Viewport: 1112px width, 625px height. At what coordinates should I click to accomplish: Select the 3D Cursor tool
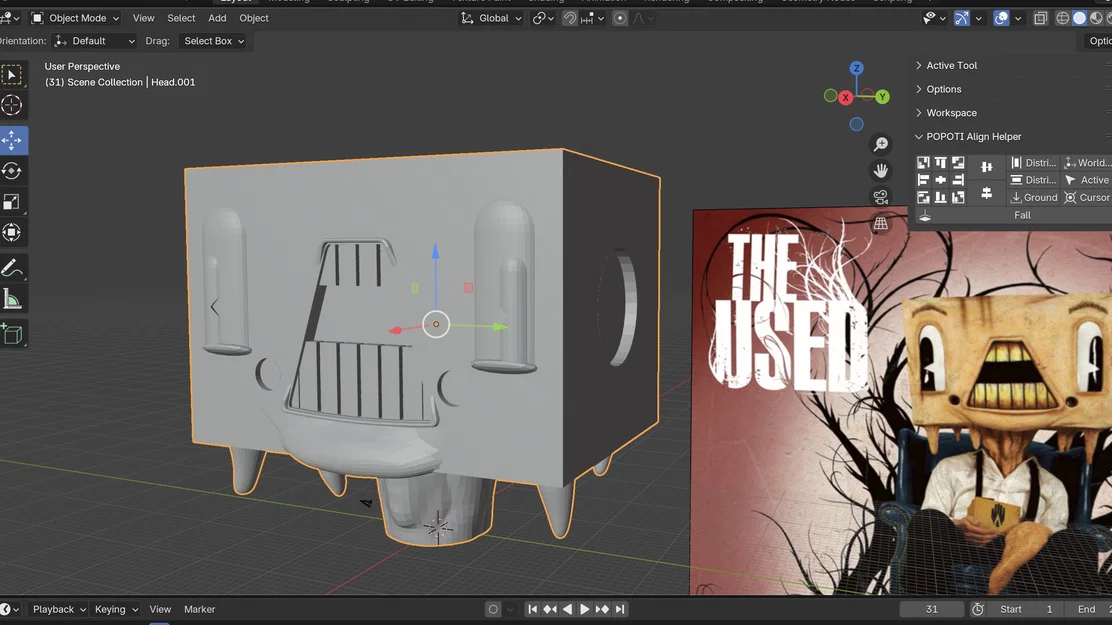coord(12,105)
